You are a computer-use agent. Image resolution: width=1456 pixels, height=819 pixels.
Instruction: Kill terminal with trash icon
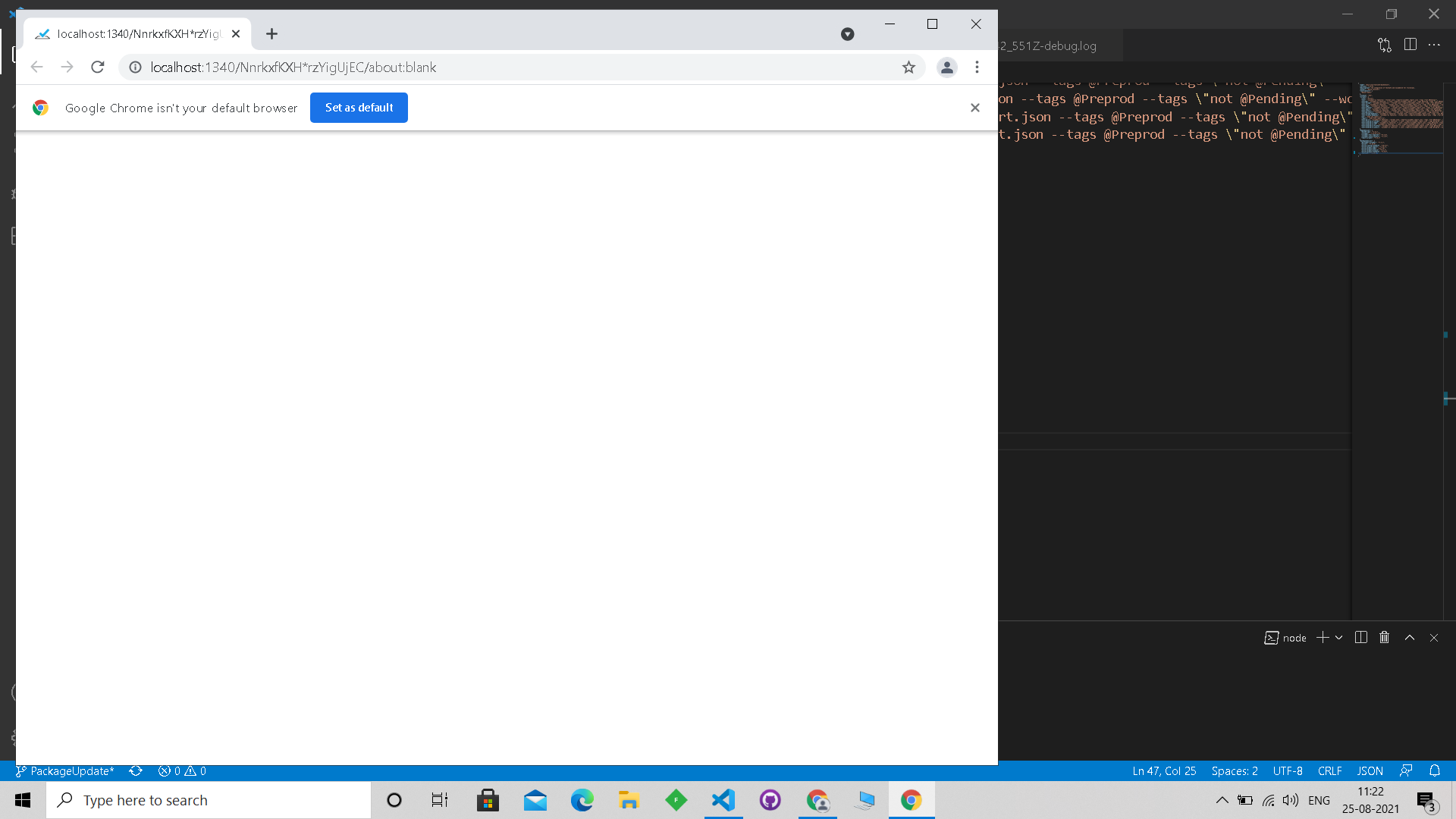pyautogui.click(x=1384, y=638)
